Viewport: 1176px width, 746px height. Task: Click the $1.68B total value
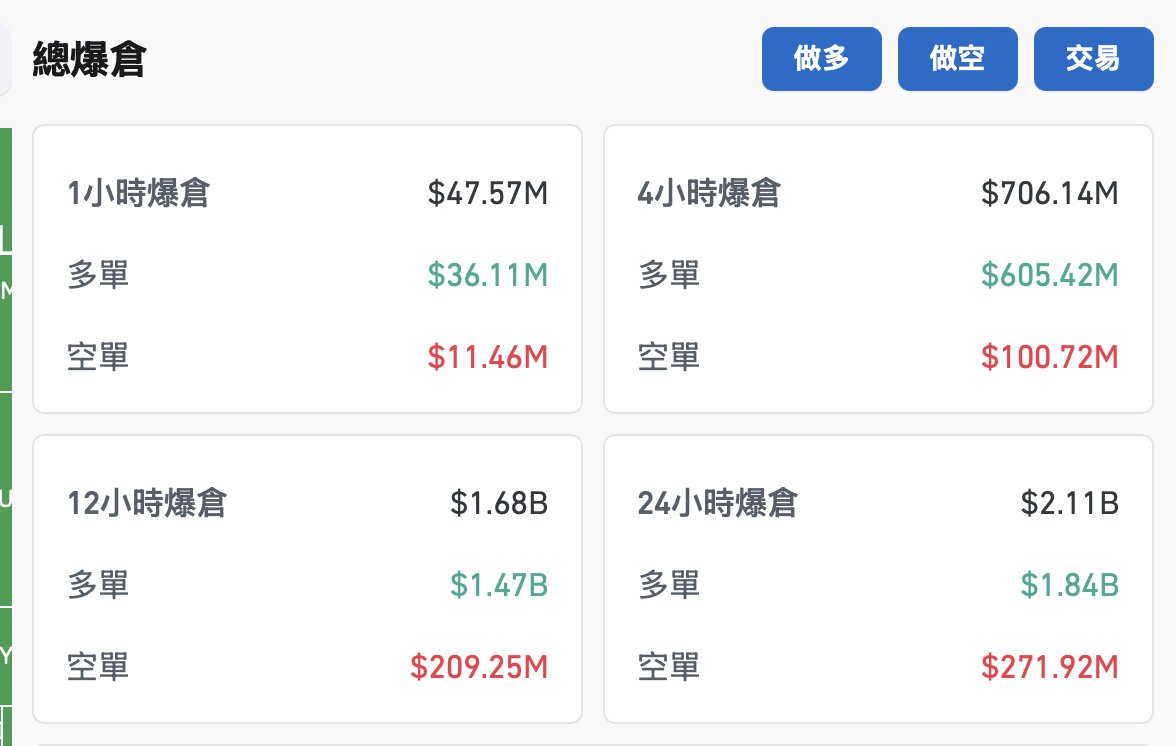pyautogui.click(x=499, y=503)
